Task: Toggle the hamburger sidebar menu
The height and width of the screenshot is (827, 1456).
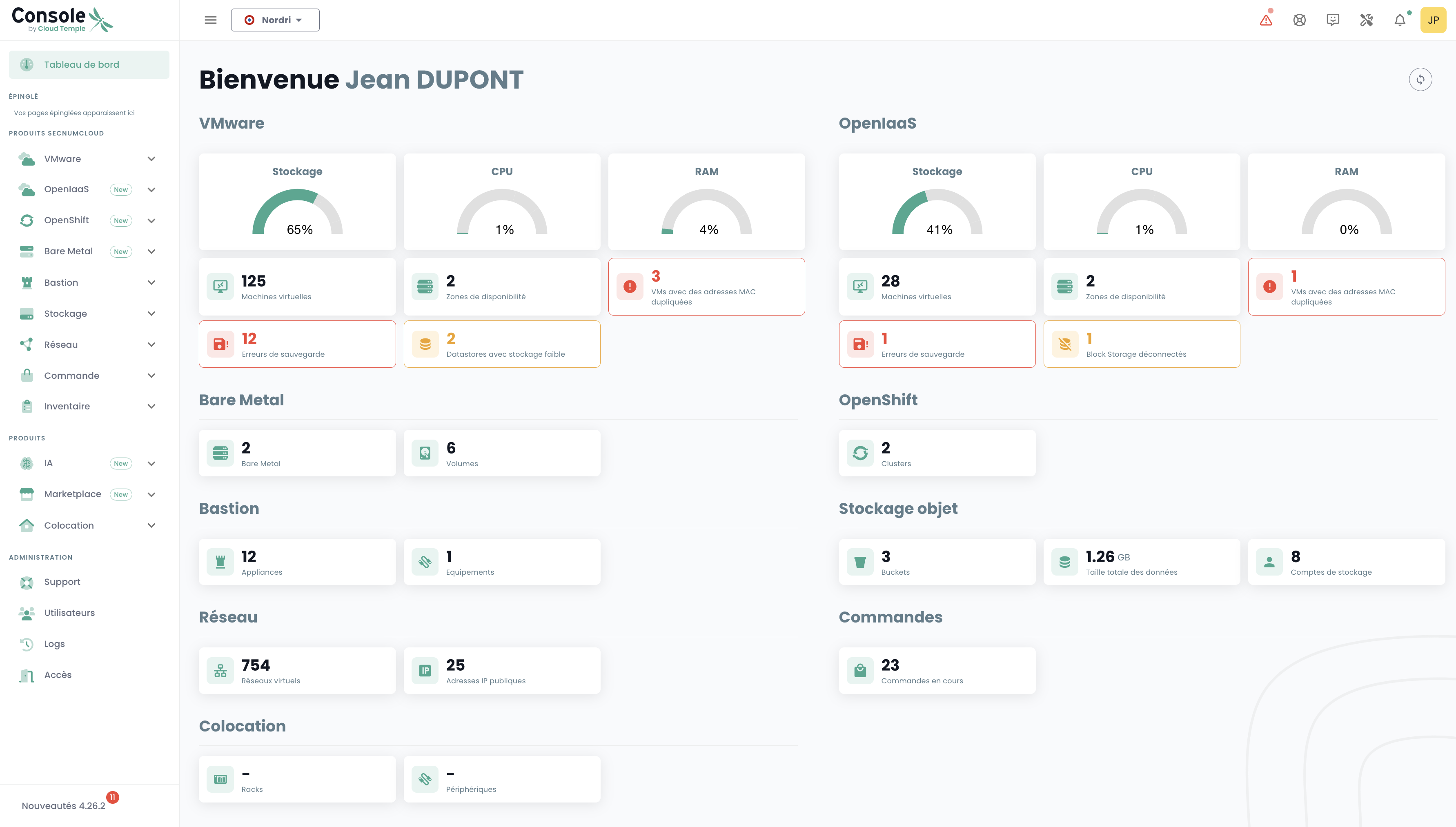Action: [x=211, y=20]
